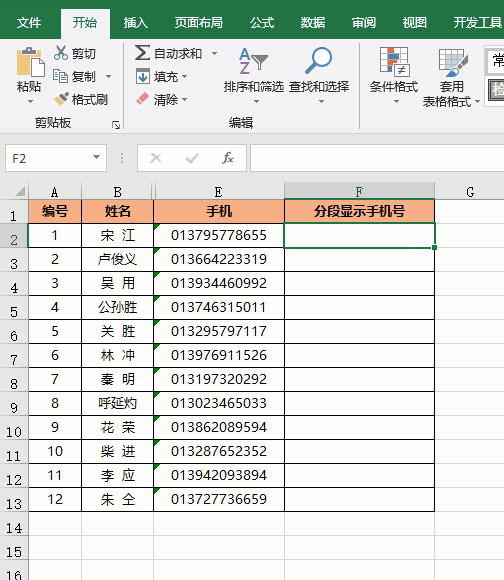This screenshot has width=504, height=580.
Task: Switch to the Data (数据) tab
Action: pyautogui.click(x=312, y=23)
